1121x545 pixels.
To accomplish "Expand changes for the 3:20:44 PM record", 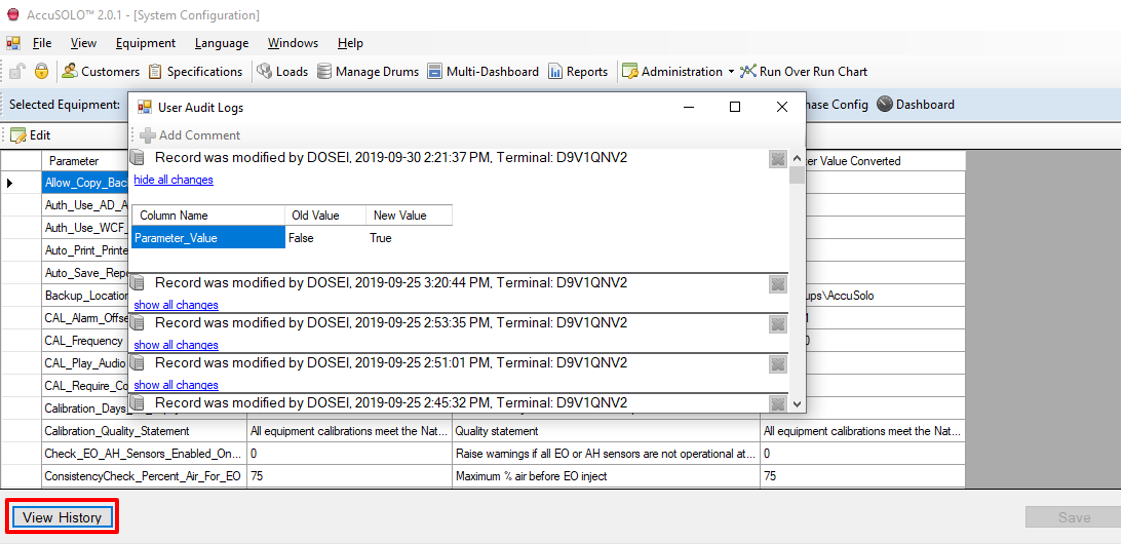I will [176, 305].
